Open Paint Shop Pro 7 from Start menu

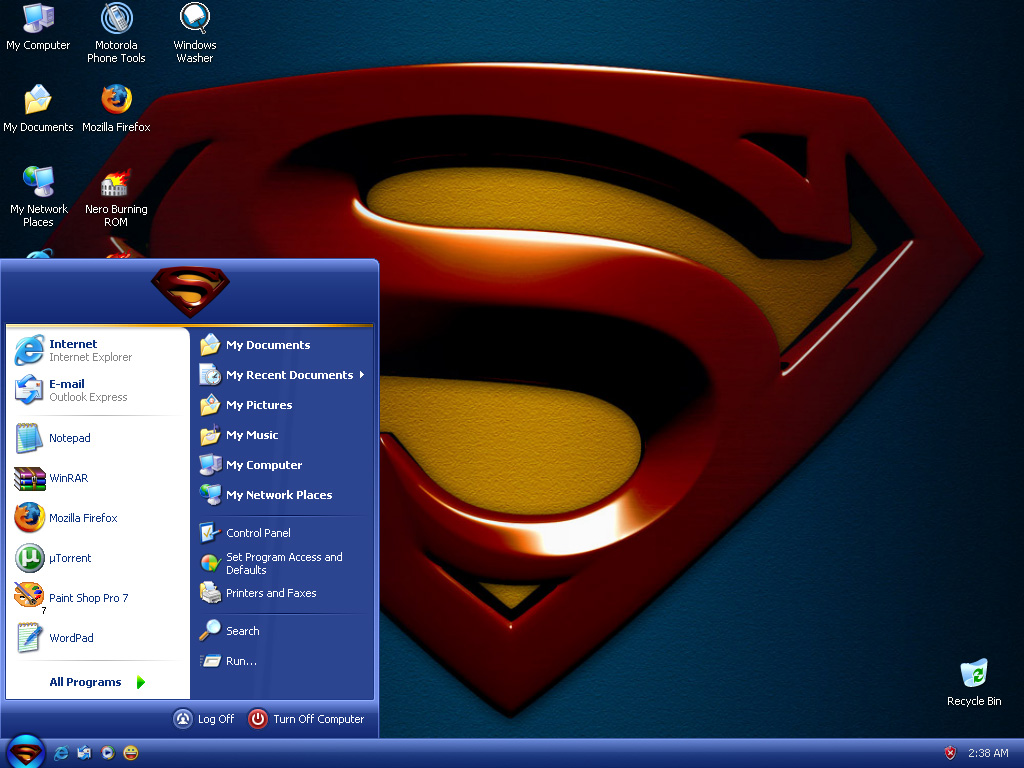pyautogui.click(x=88, y=598)
